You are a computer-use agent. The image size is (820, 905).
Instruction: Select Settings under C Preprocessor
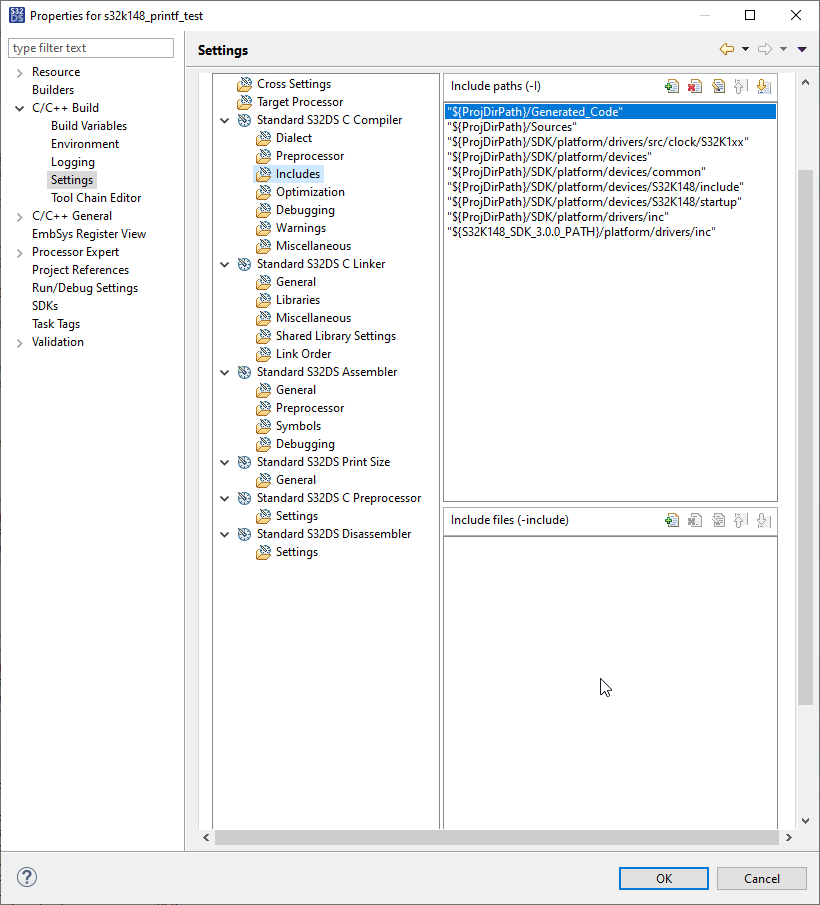tap(297, 516)
